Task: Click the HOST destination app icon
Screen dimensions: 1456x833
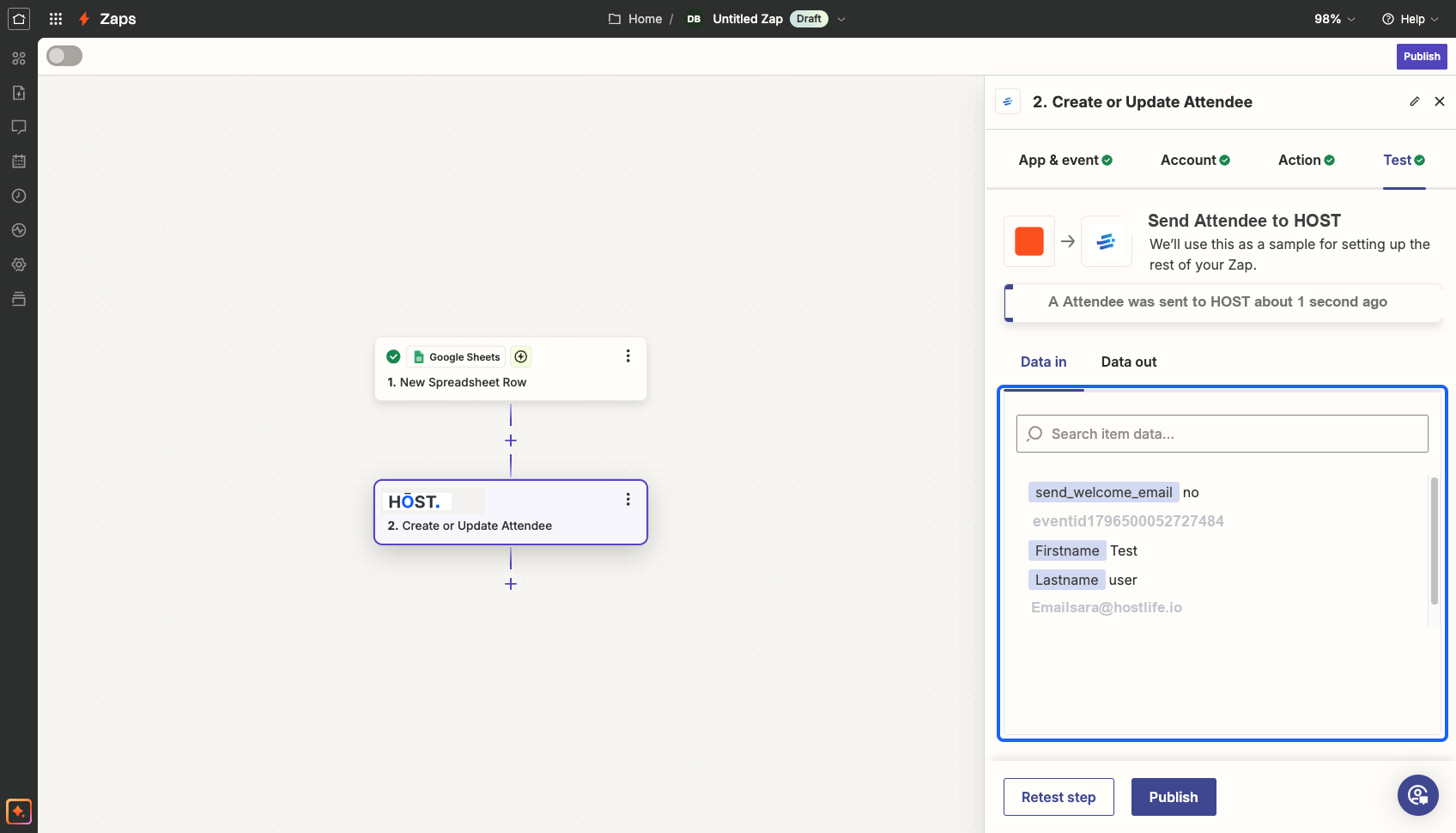Action: pyautogui.click(x=1106, y=241)
